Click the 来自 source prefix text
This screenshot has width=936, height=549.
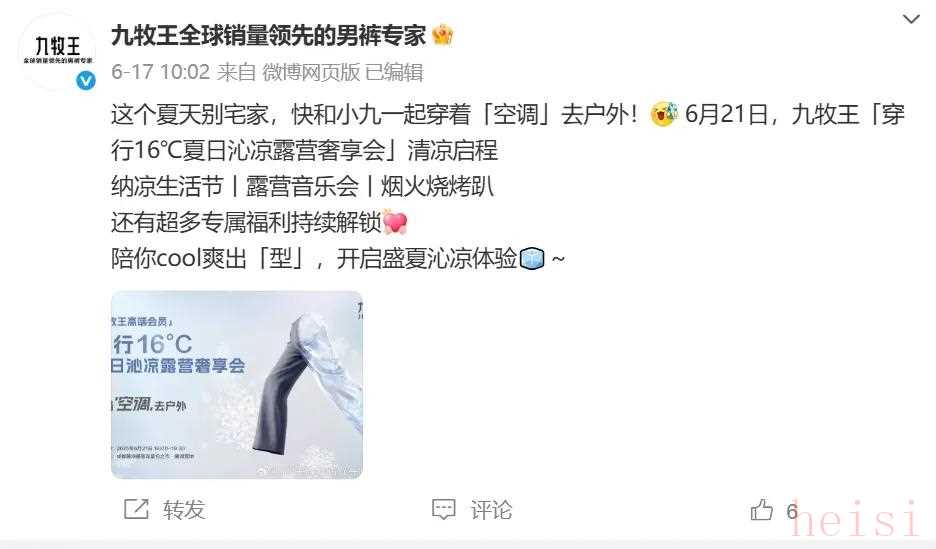click(x=236, y=72)
